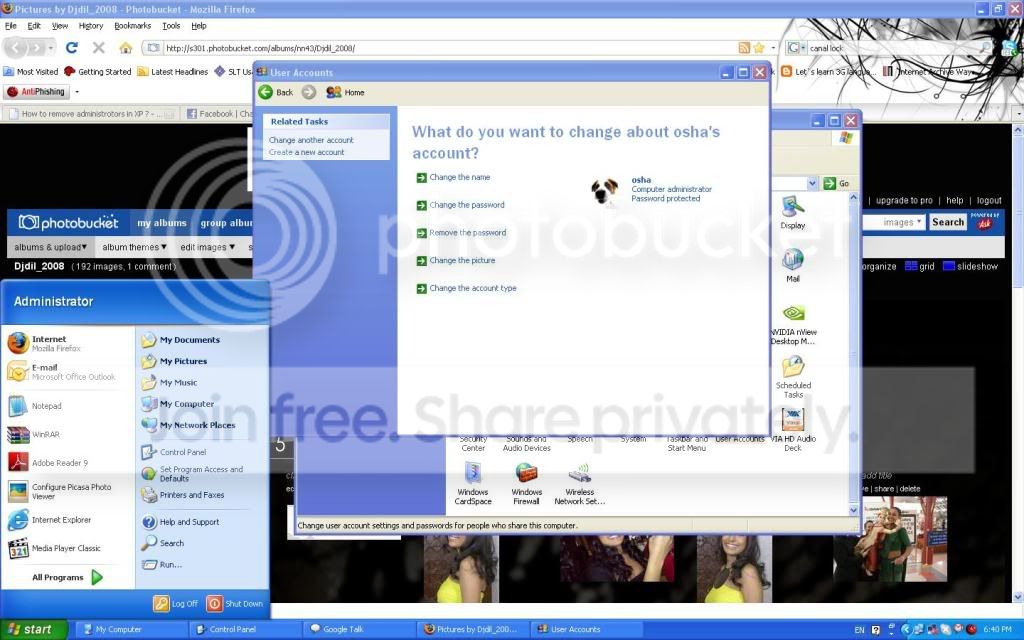Click RSS feed icon in address bar

point(744,48)
